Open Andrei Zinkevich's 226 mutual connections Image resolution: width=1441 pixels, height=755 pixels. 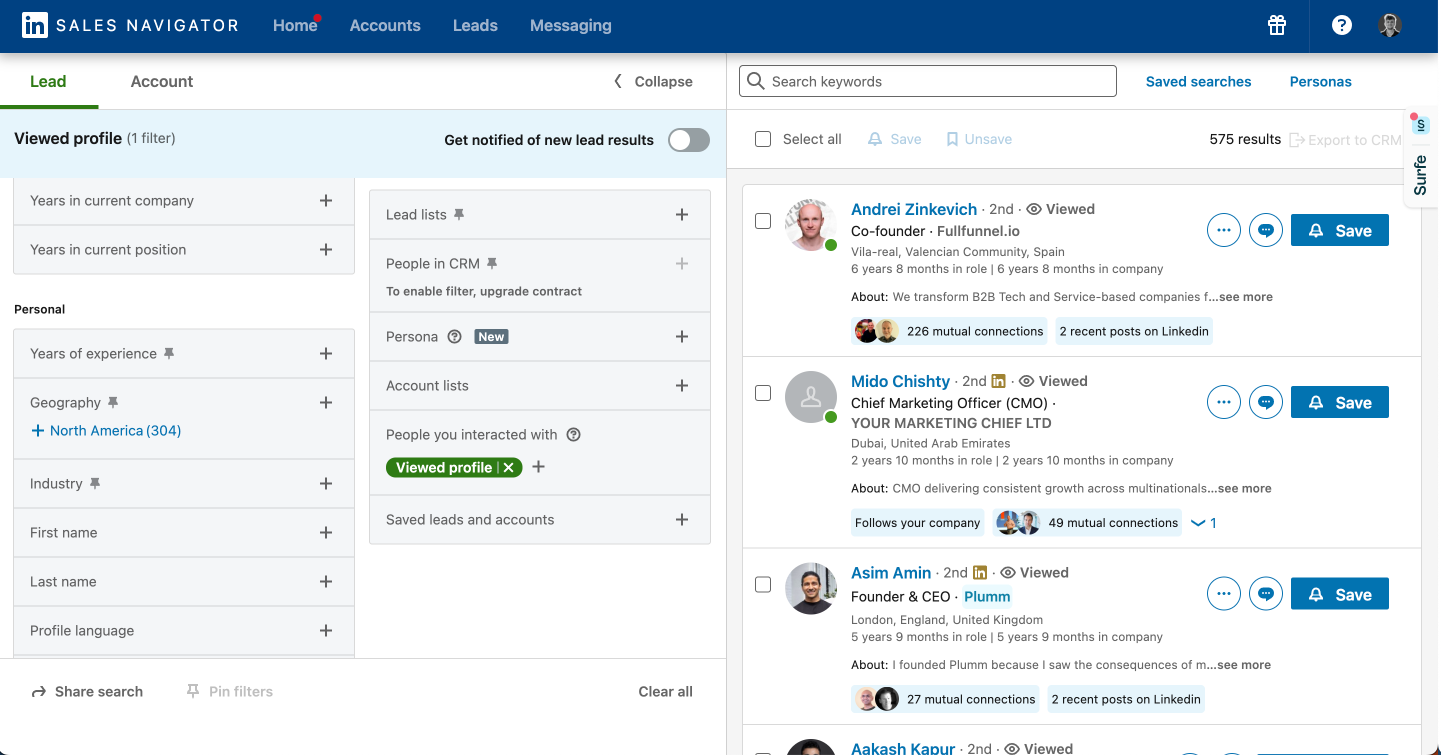click(950, 331)
